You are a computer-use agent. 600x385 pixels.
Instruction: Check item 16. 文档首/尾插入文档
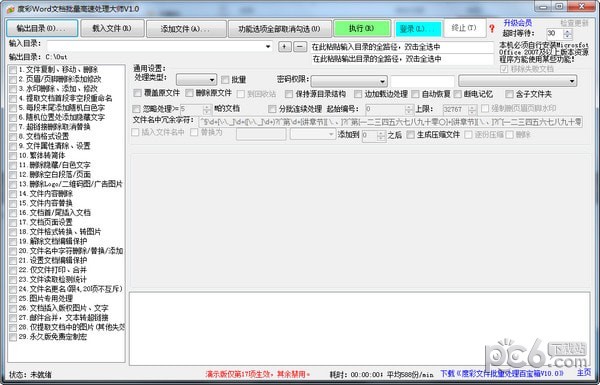[x=13, y=213]
